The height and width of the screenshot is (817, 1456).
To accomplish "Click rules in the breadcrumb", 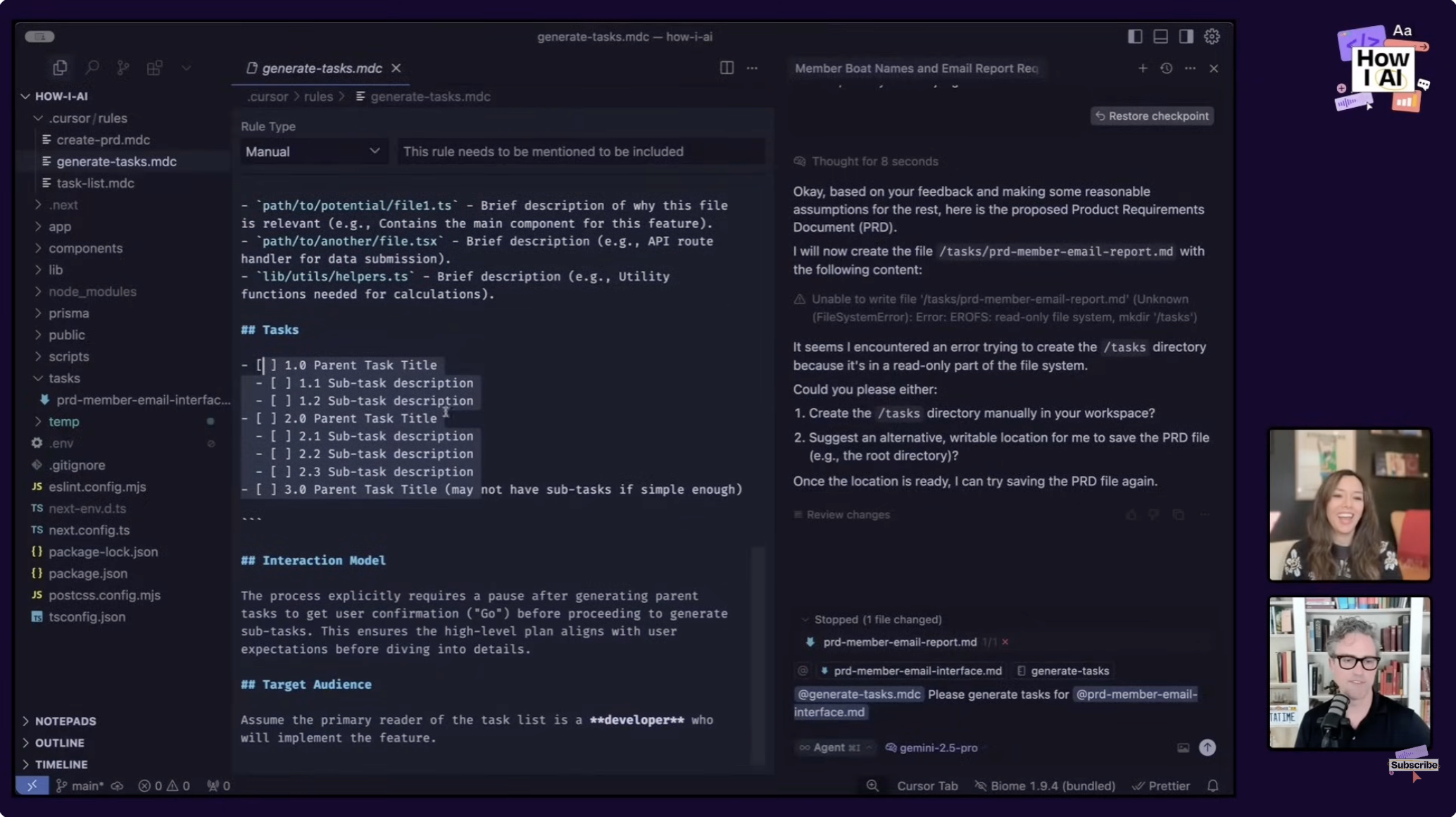I will [x=318, y=96].
